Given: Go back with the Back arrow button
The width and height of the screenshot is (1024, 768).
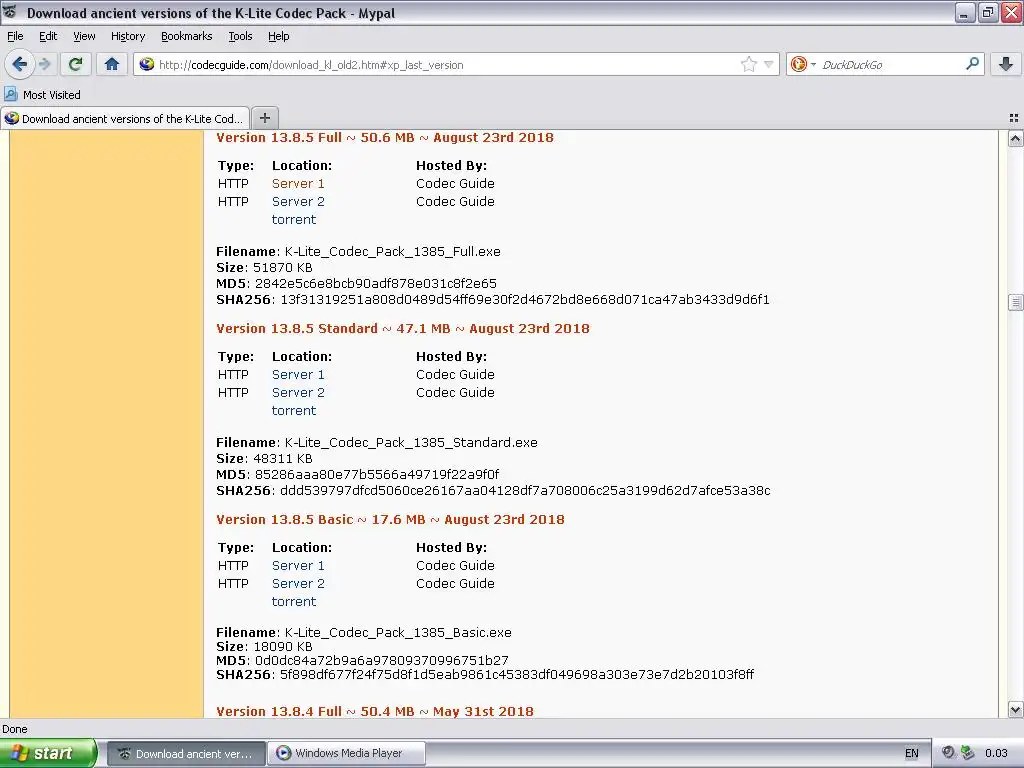Looking at the screenshot, I should click(19, 64).
